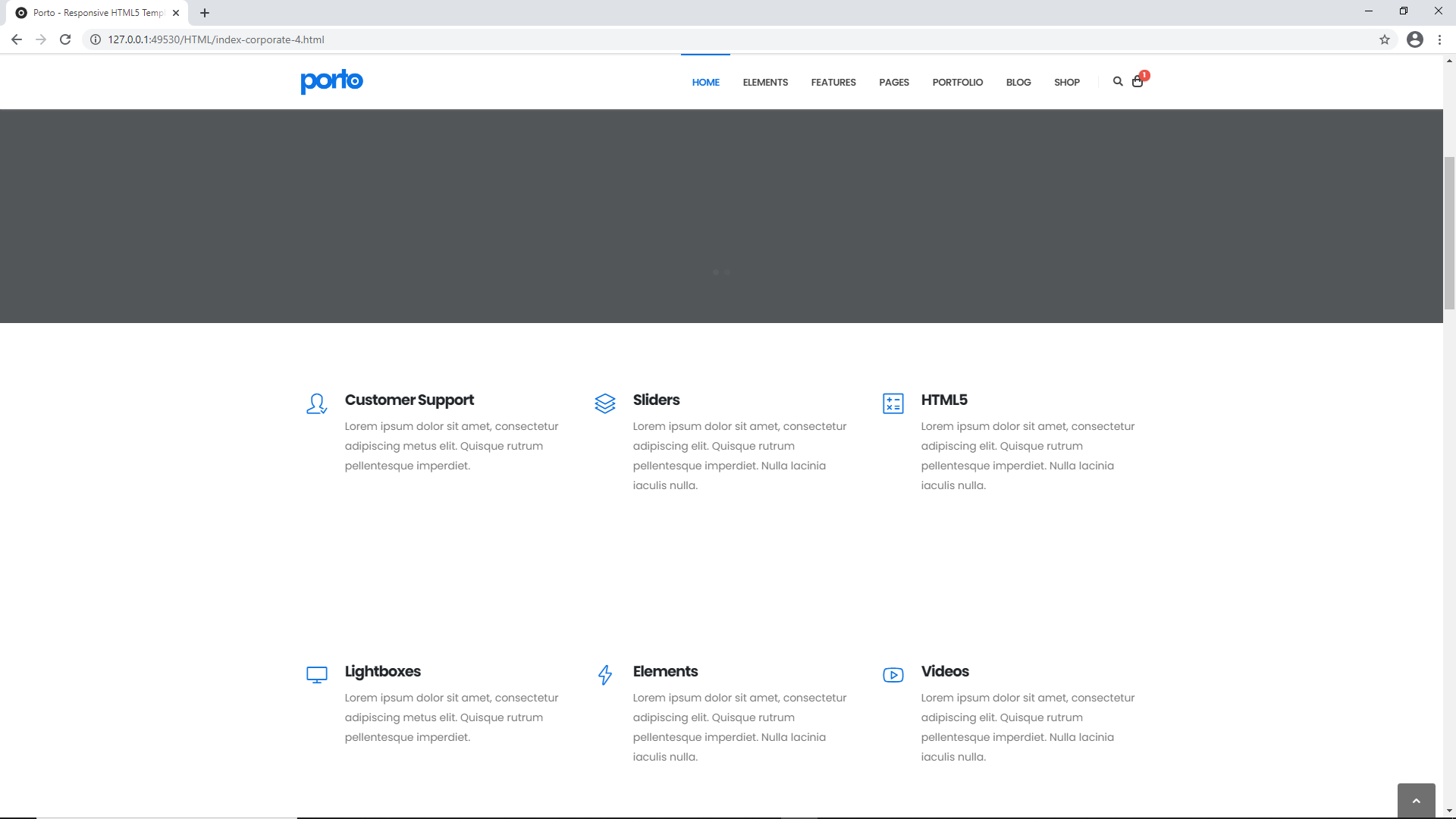This screenshot has height=819, width=1456.
Task: Click the address bar URL
Action: [215, 39]
